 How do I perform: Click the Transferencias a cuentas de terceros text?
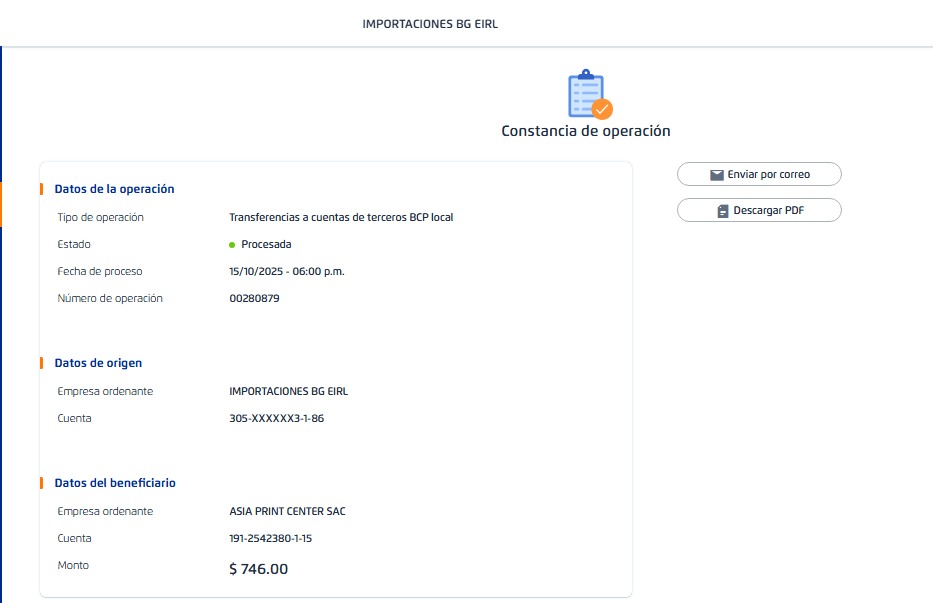point(341,217)
